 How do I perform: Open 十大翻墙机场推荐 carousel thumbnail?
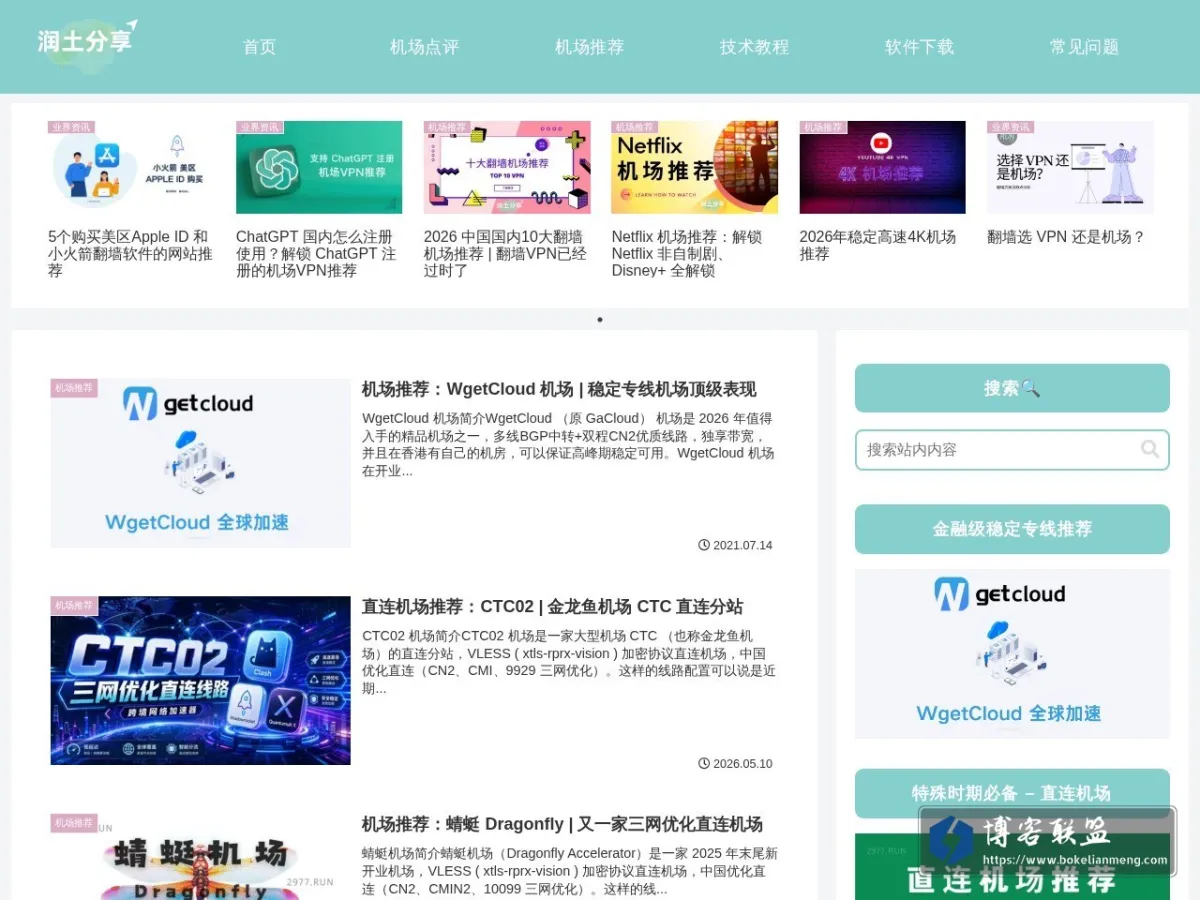click(507, 167)
